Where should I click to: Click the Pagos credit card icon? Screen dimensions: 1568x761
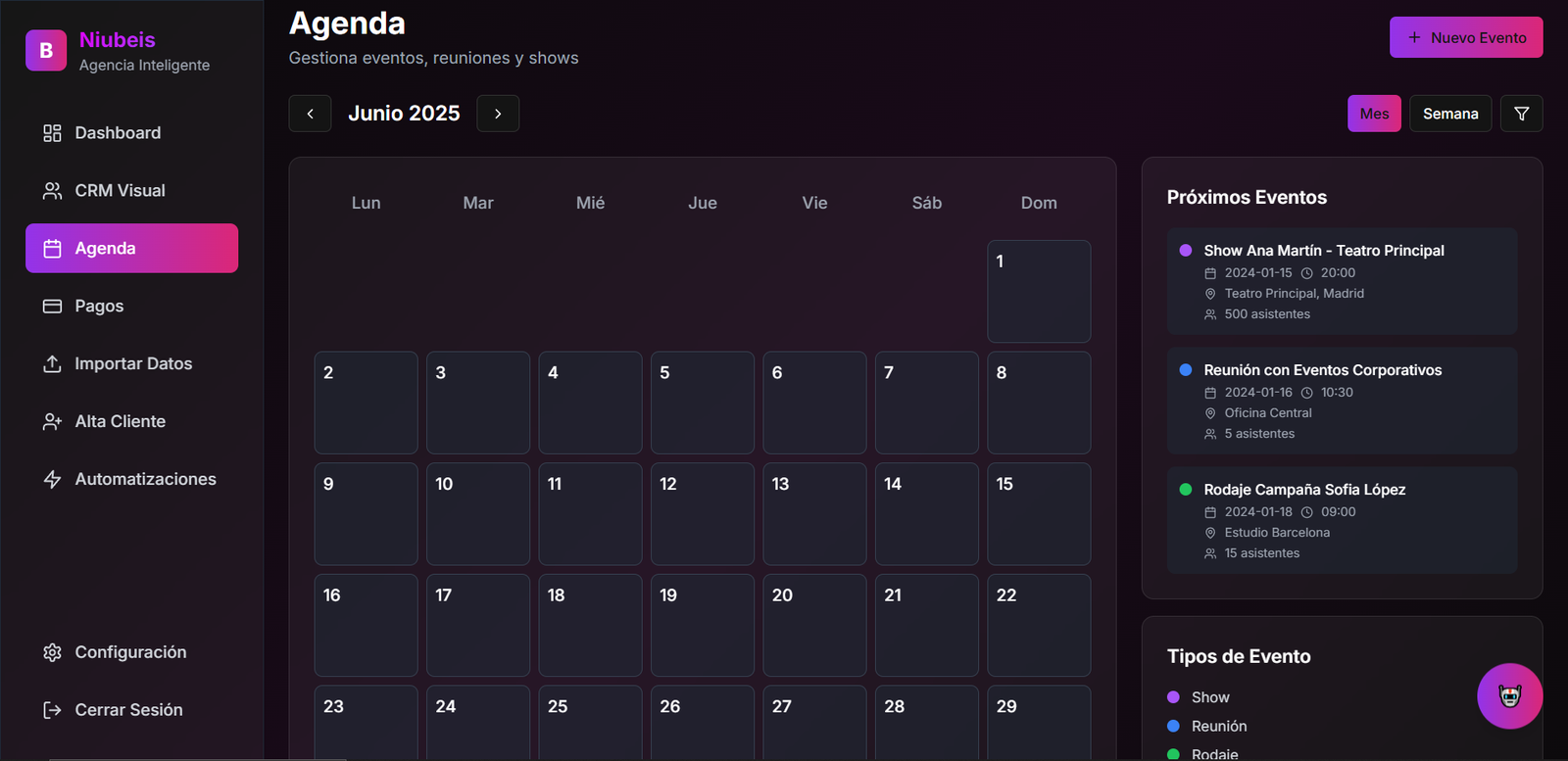(x=52, y=307)
